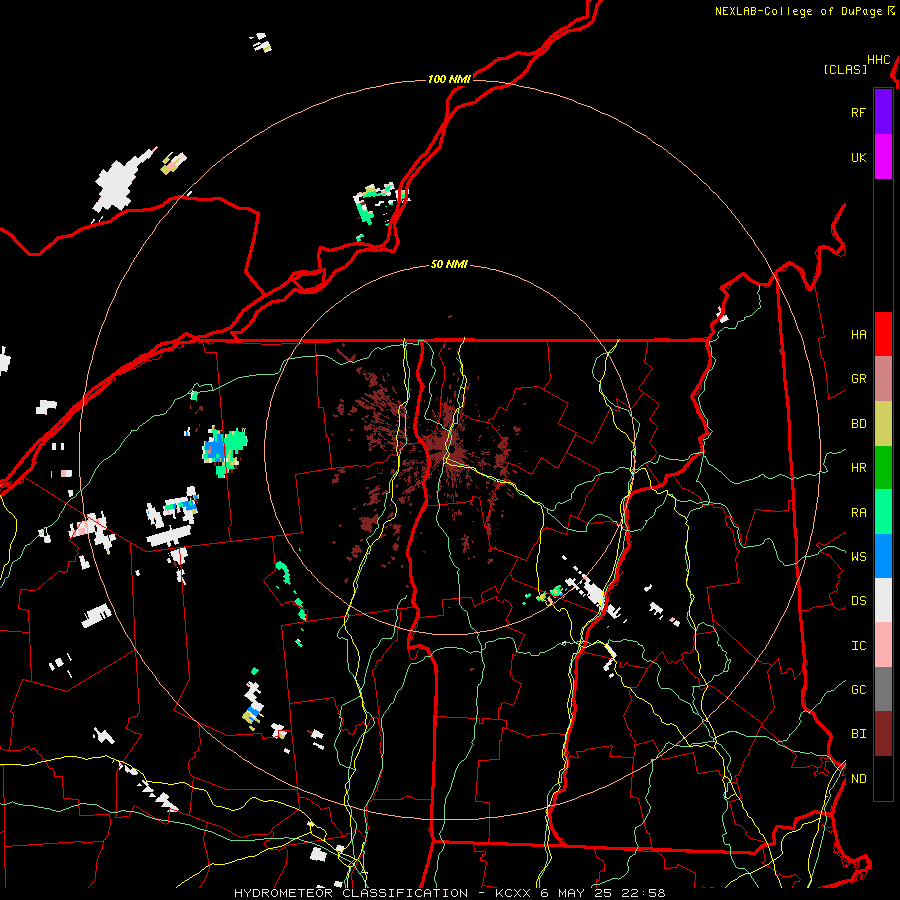The height and width of the screenshot is (900, 900).
Task: Click the 'BI' legend label
Action: pos(858,734)
